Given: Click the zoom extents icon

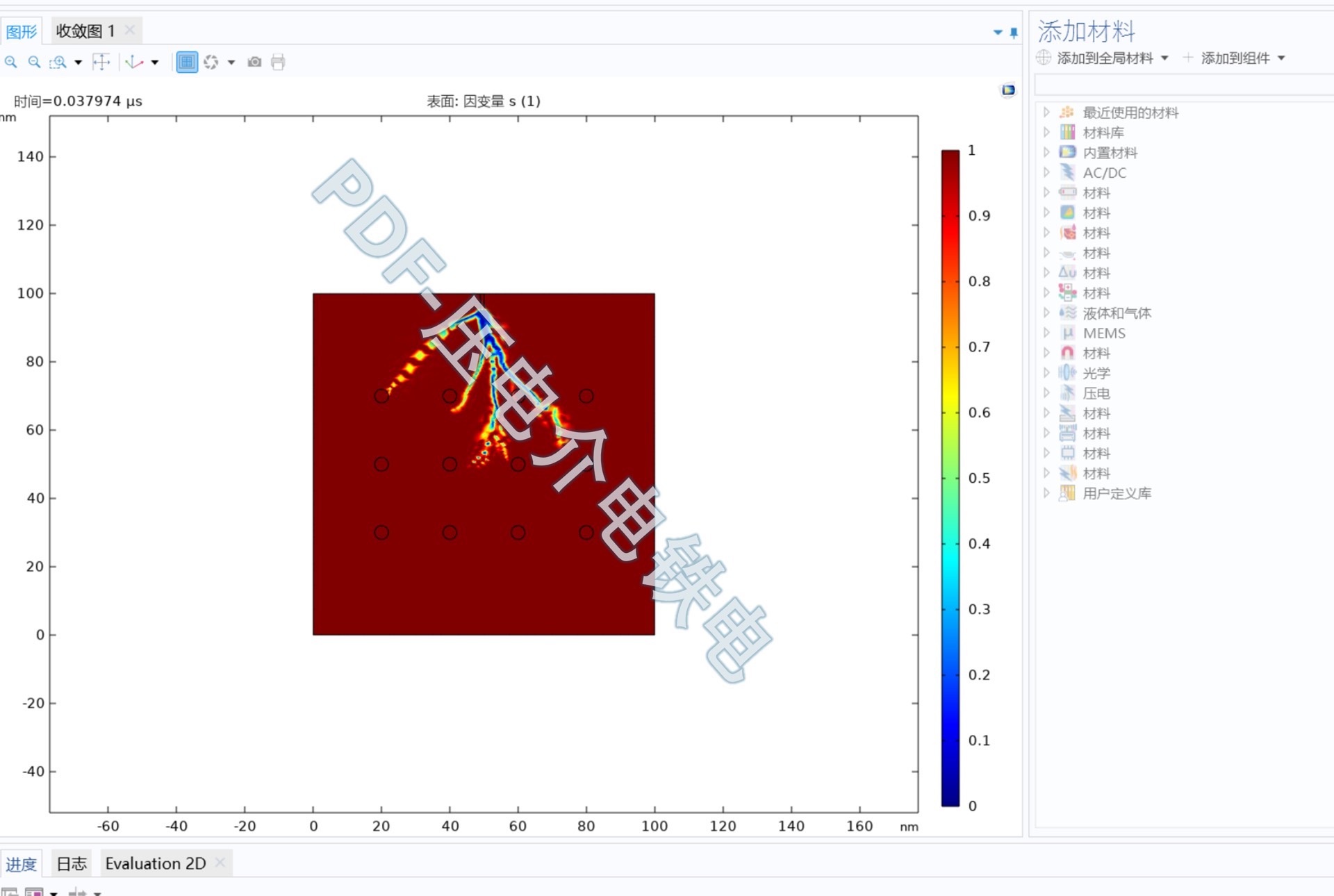Looking at the screenshot, I should tap(101, 63).
